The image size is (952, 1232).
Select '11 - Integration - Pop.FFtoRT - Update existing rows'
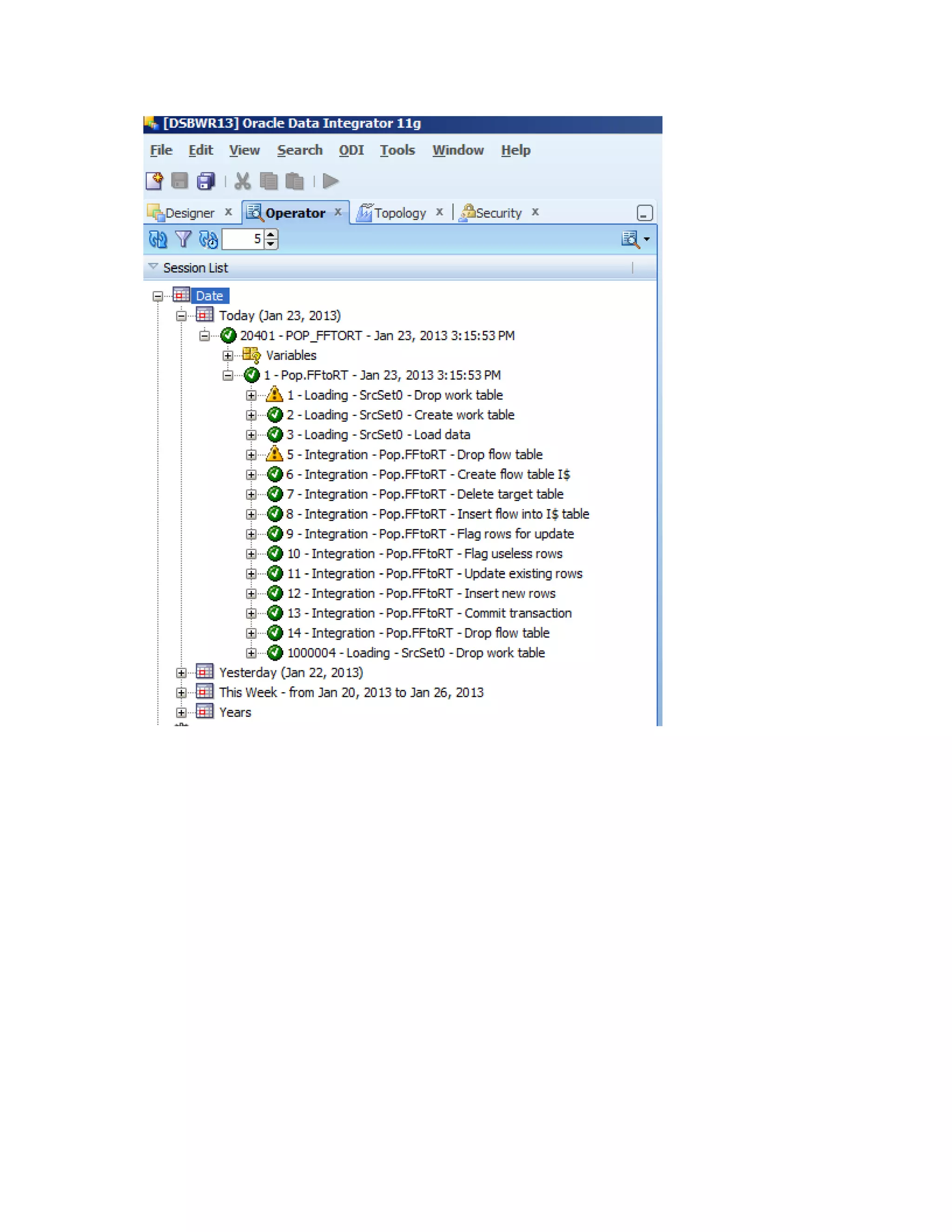(x=435, y=573)
